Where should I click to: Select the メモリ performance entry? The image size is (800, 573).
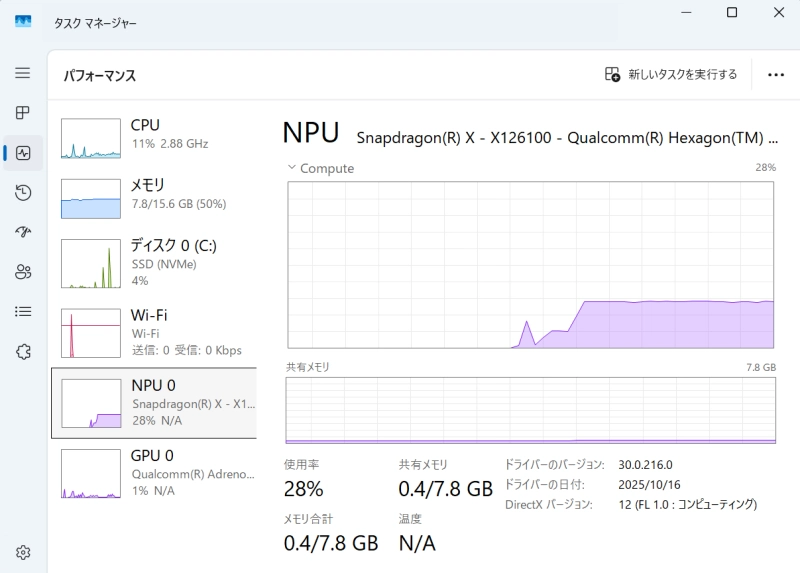154,198
